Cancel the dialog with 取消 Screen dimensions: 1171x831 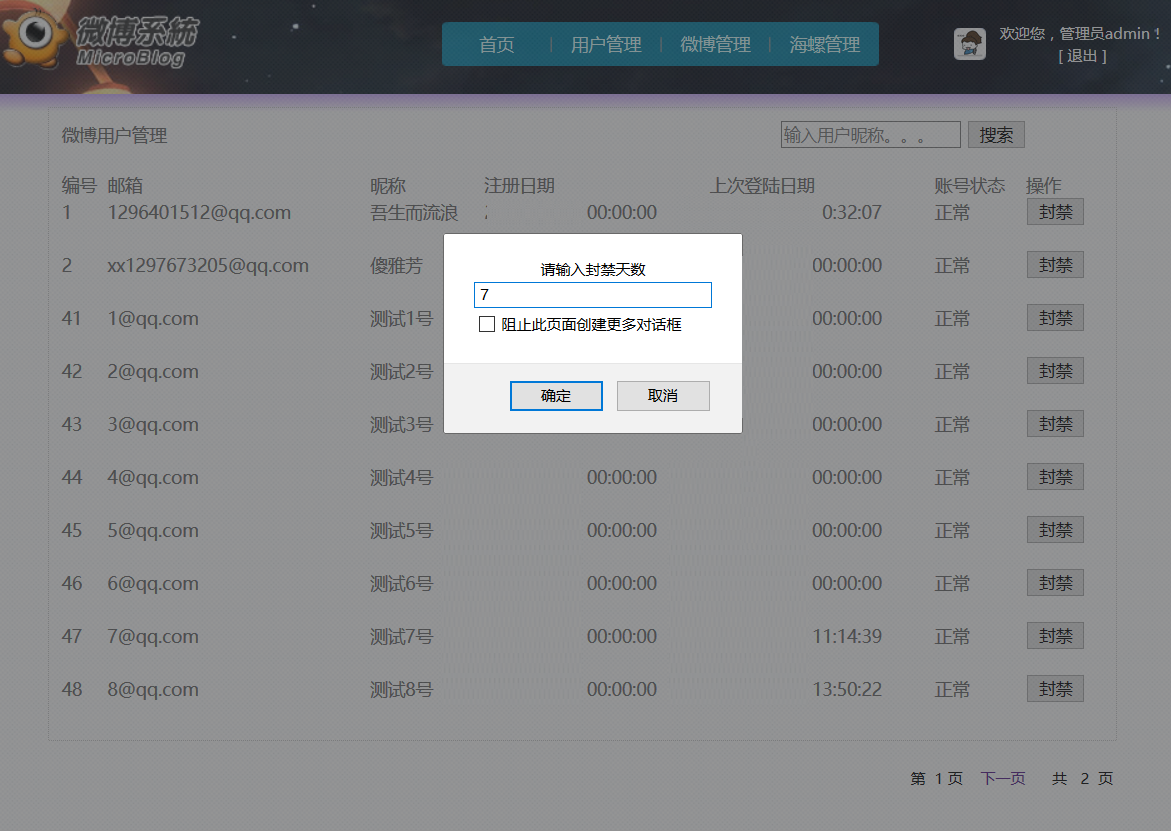click(x=663, y=396)
